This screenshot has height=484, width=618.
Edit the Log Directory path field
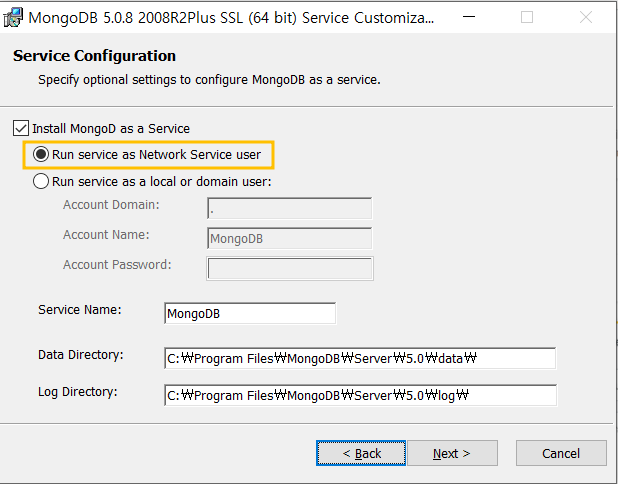tap(360, 395)
